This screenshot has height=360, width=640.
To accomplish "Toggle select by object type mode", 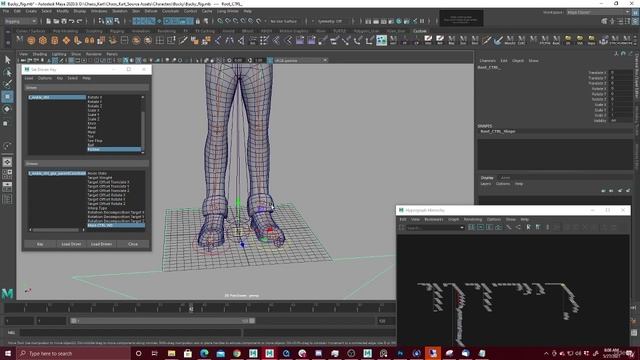I will (x=109, y=21).
